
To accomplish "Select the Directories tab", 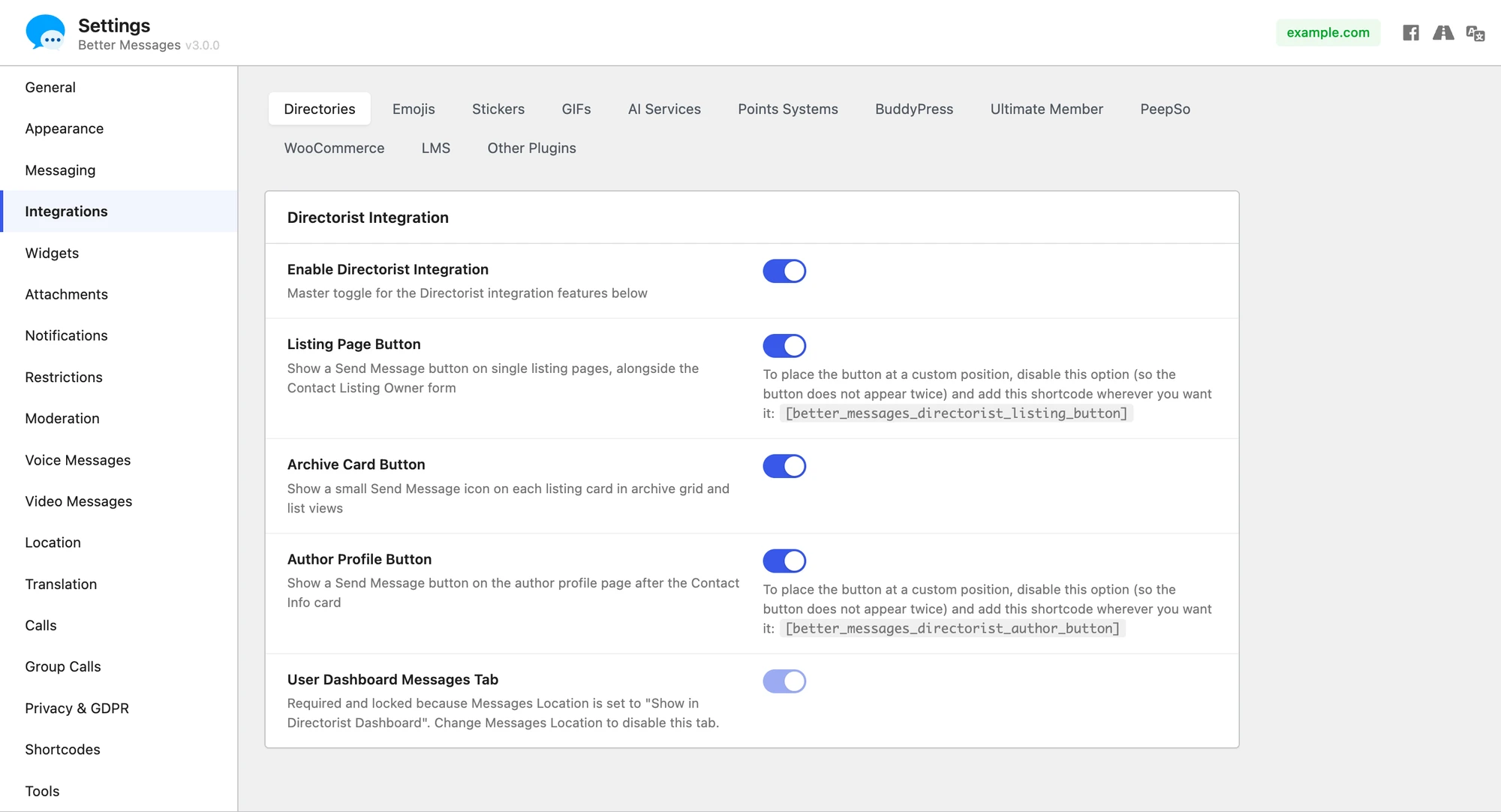I will click(320, 109).
